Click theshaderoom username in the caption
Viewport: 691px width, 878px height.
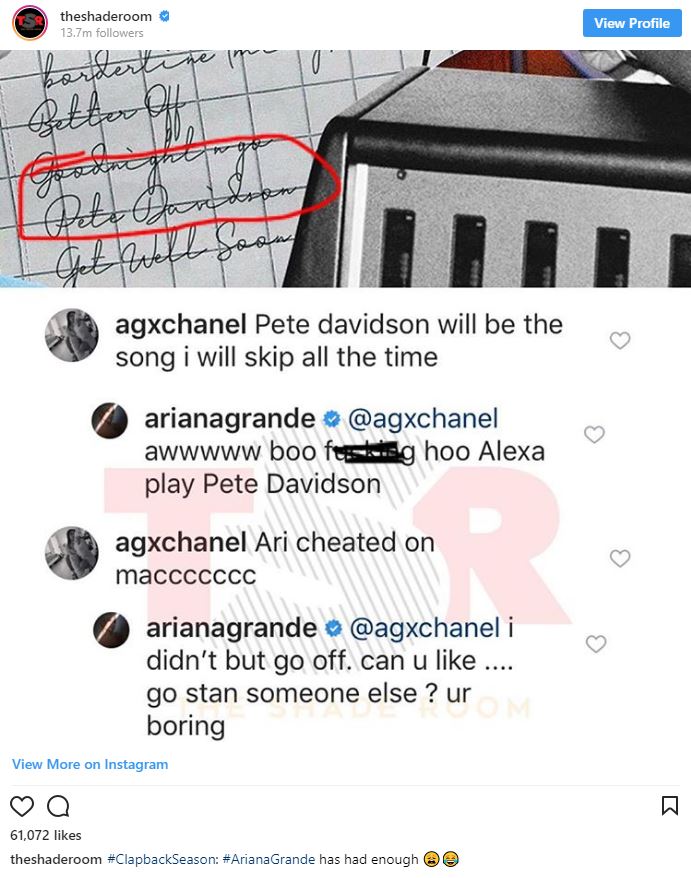(56, 859)
